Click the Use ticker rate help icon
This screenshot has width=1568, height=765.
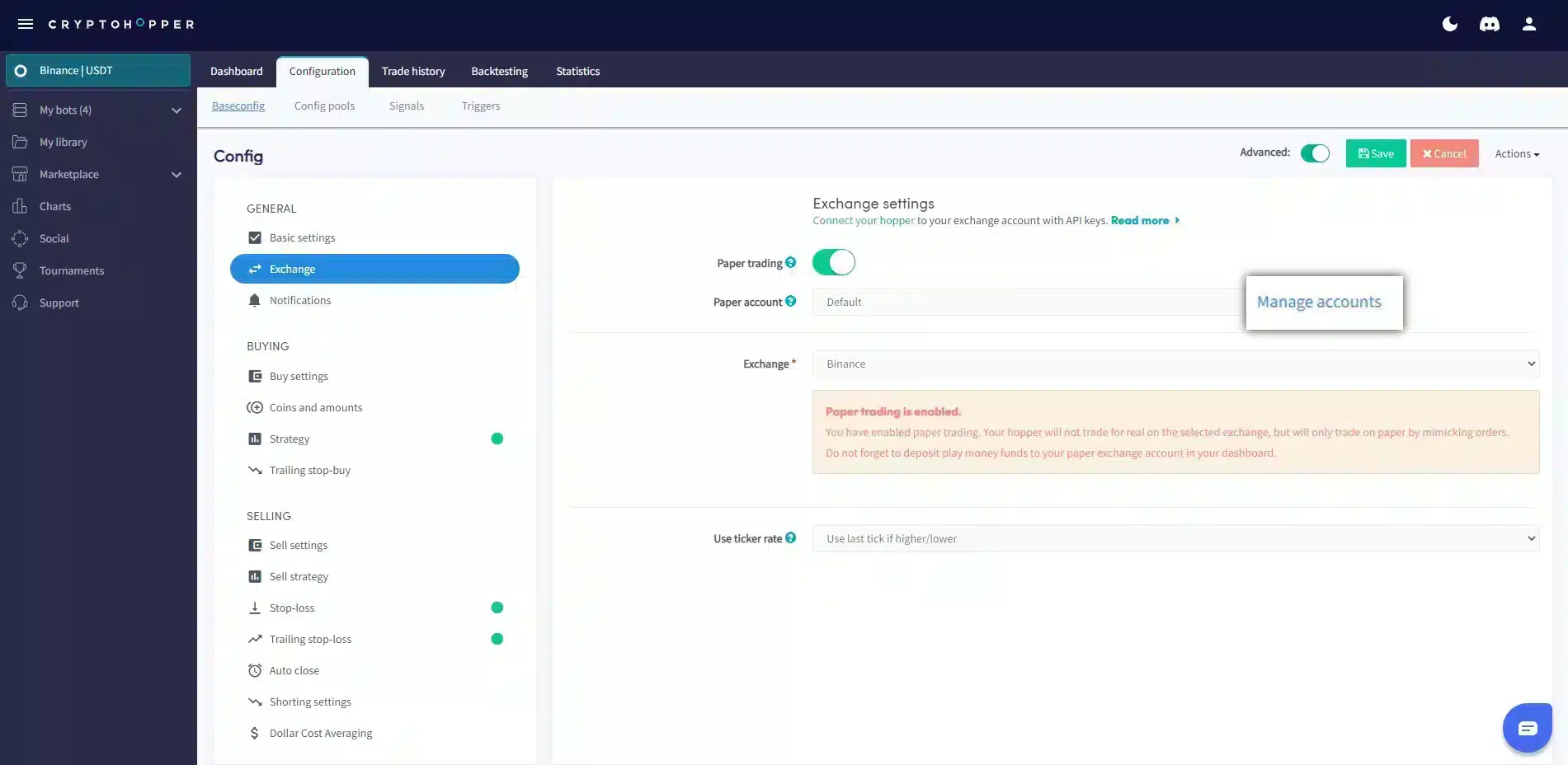[790, 537]
